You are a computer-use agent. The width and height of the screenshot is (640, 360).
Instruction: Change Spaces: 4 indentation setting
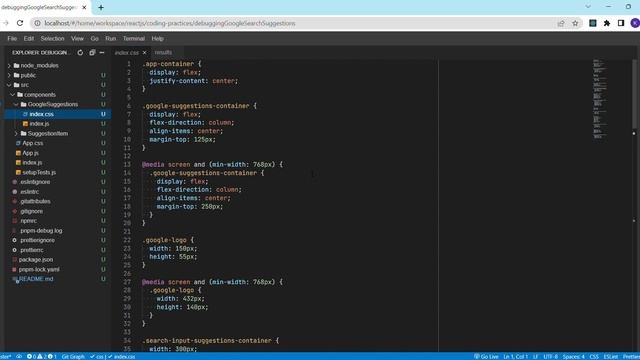pyautogui.click(x=573, y=356)
